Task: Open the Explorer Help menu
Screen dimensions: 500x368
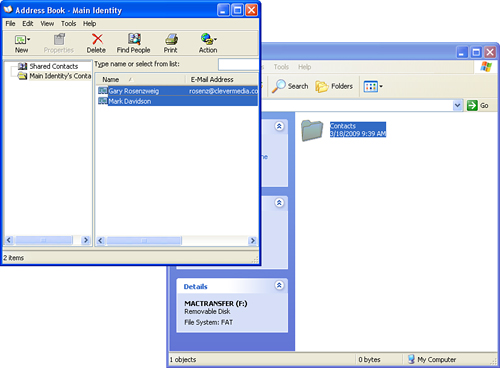Action: click(304, 67)
